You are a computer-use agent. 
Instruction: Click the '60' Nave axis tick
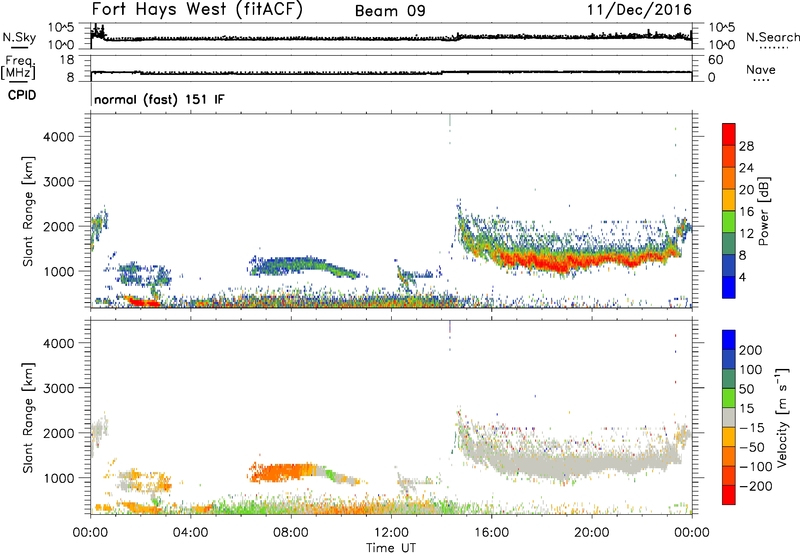pos(715,60)
